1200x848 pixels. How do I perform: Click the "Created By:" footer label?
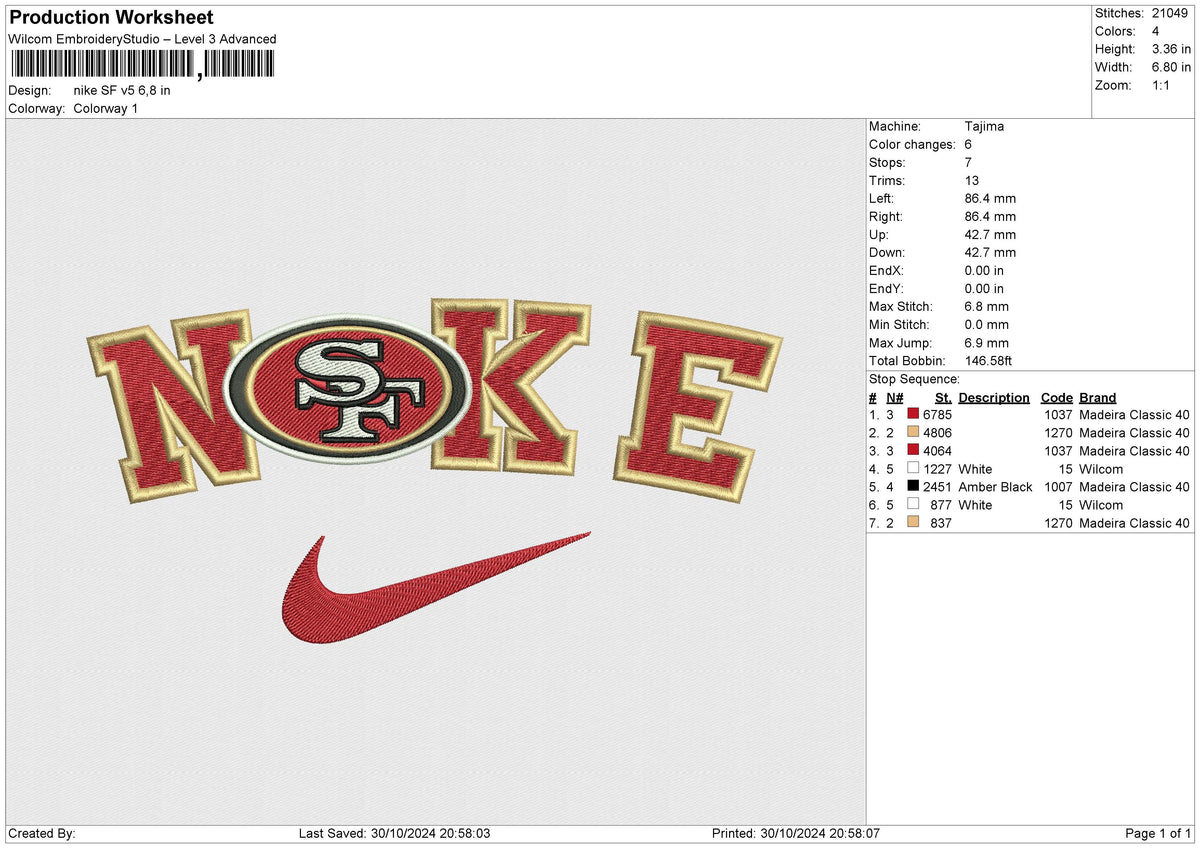(x=42, y=833)
